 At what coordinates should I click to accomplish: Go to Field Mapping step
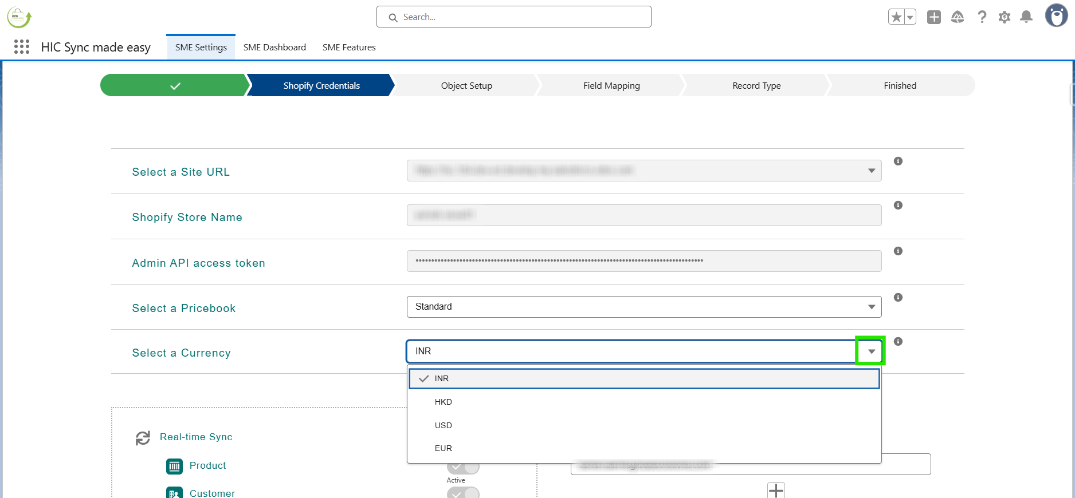pos(612,86)
